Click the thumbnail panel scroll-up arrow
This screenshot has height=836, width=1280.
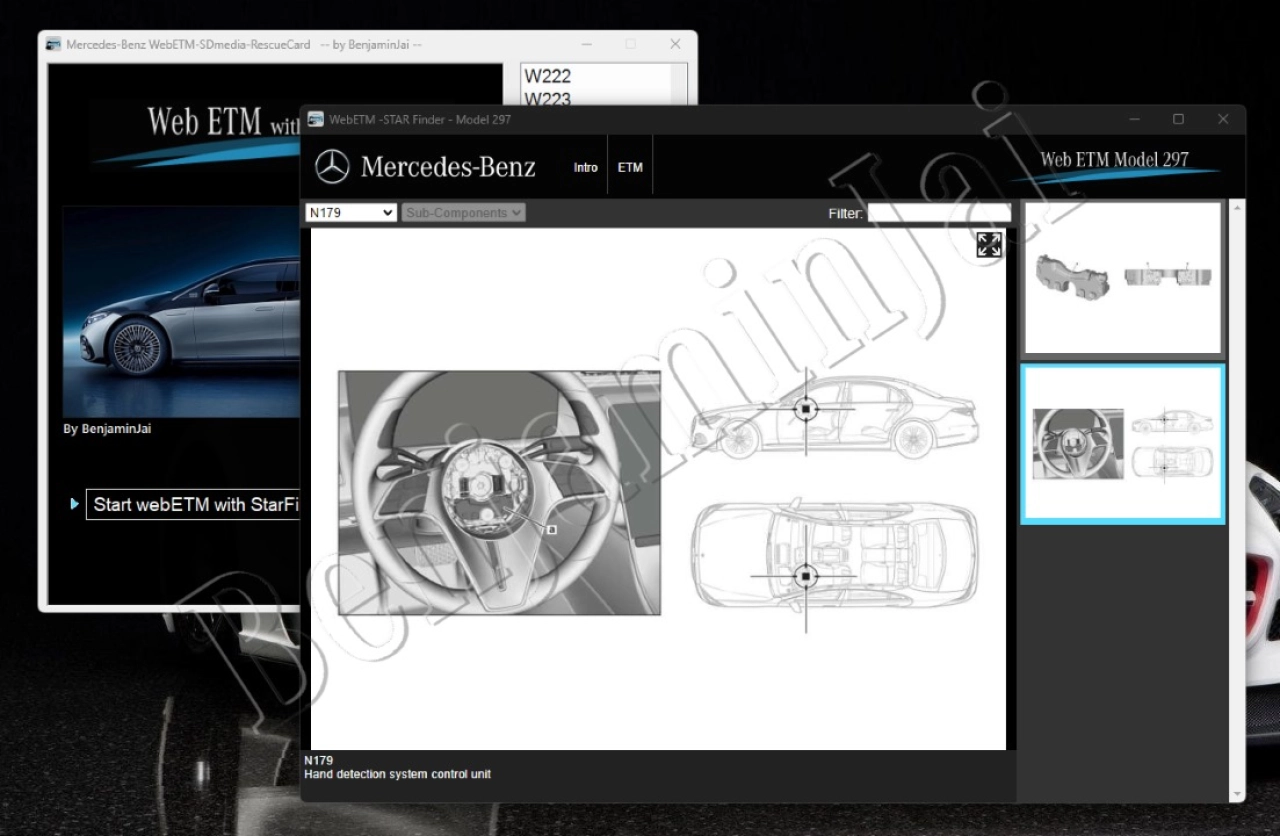(x=1238, y=207)
